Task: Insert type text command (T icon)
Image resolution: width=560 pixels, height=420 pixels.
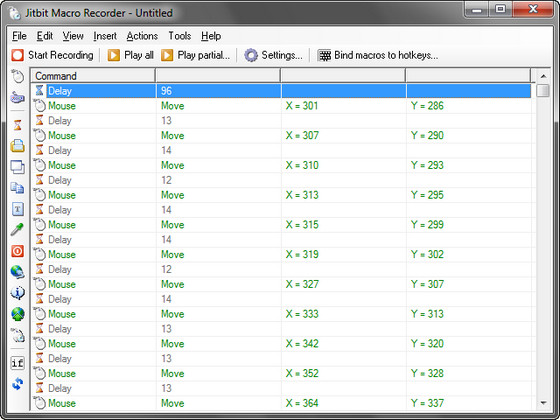Action: (18, 209)
